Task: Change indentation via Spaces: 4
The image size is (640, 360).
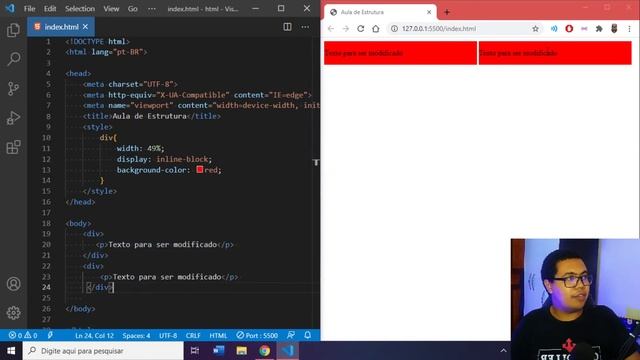Action: pyautogui.click(x=136, y=336)
